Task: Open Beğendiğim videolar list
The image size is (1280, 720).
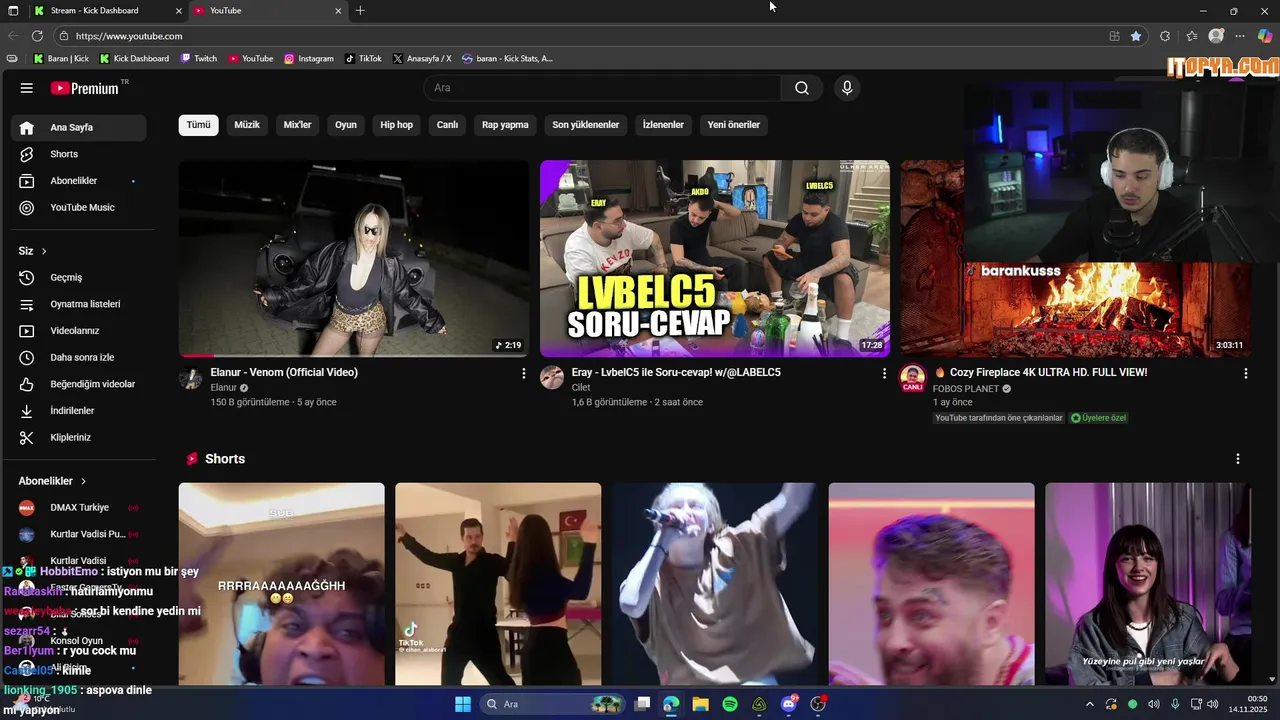Action: coord(79,384)
